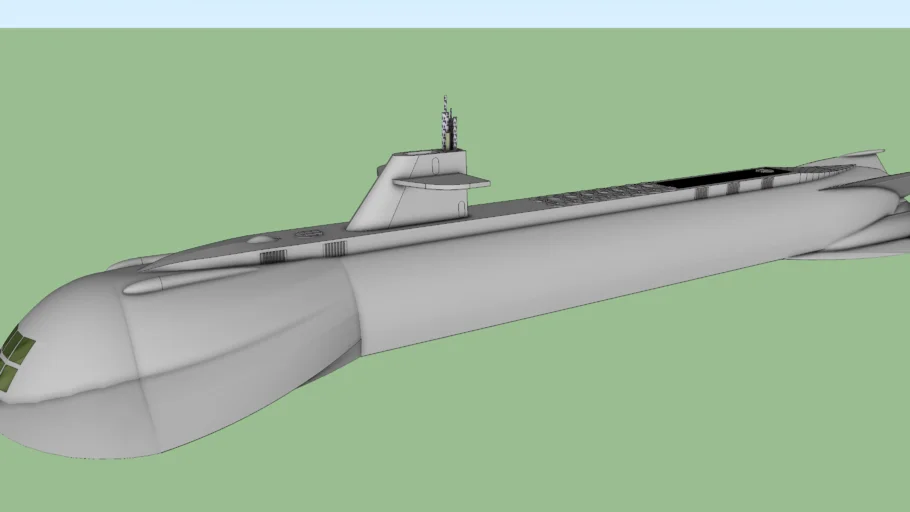Screen dimensions: 910x512
Task: Select the vent grille nearest the sail front
Action: point(335,247)
